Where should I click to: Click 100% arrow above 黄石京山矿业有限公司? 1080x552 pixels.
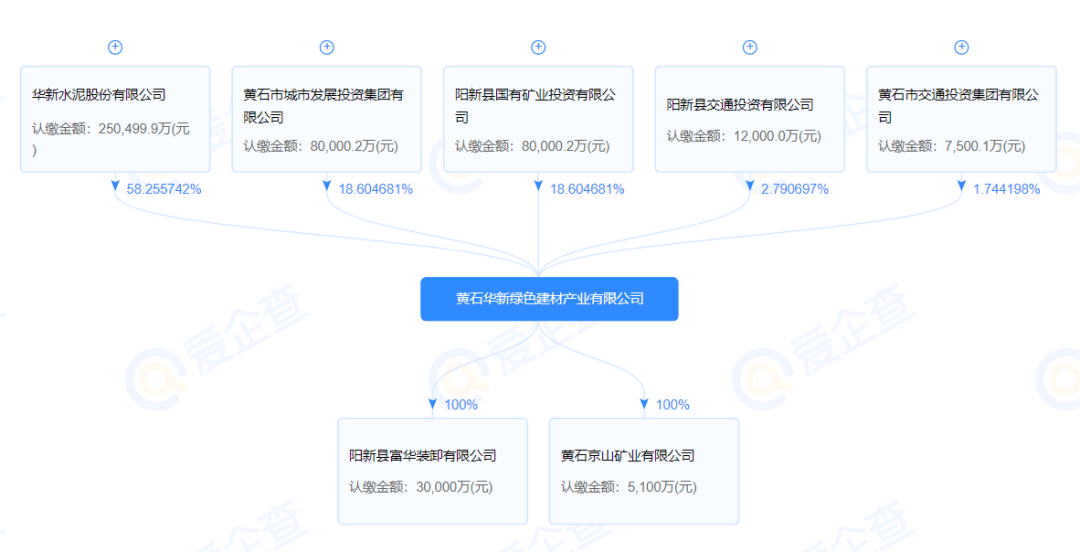tap(645, 405)
